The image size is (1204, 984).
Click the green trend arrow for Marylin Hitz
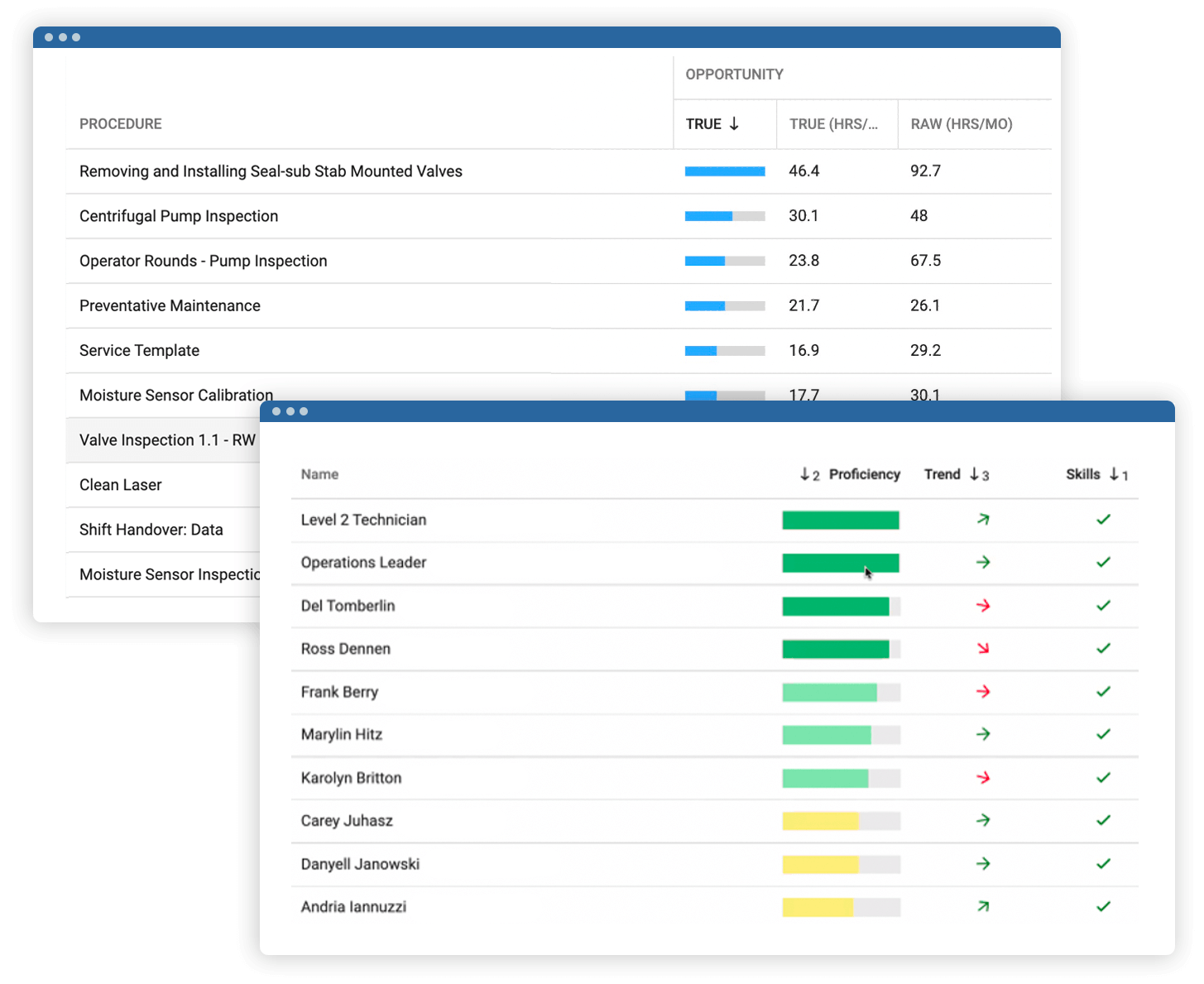[983, 734]
